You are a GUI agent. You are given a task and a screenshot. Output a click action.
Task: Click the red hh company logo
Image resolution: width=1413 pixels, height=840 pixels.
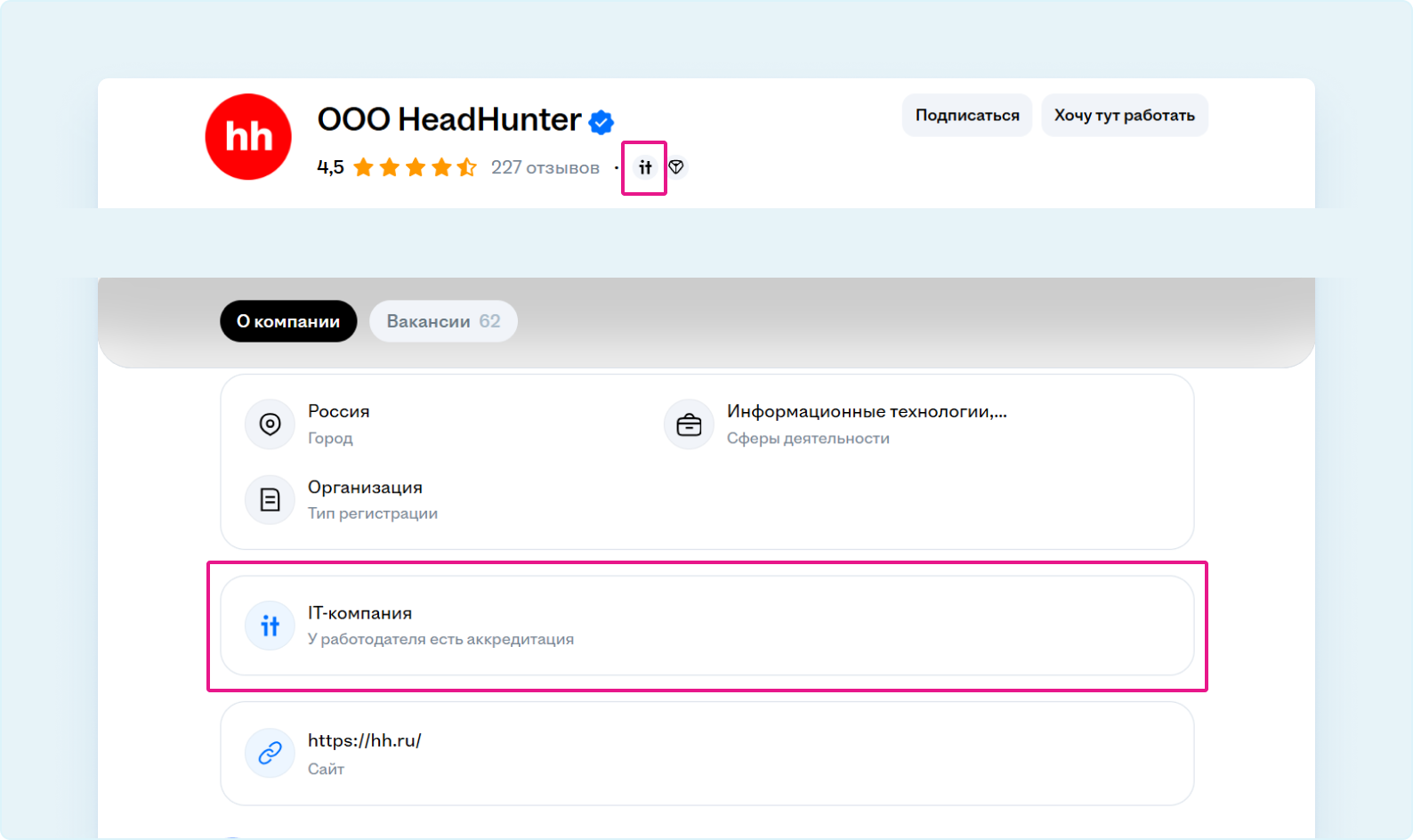(x=248, y=137)
